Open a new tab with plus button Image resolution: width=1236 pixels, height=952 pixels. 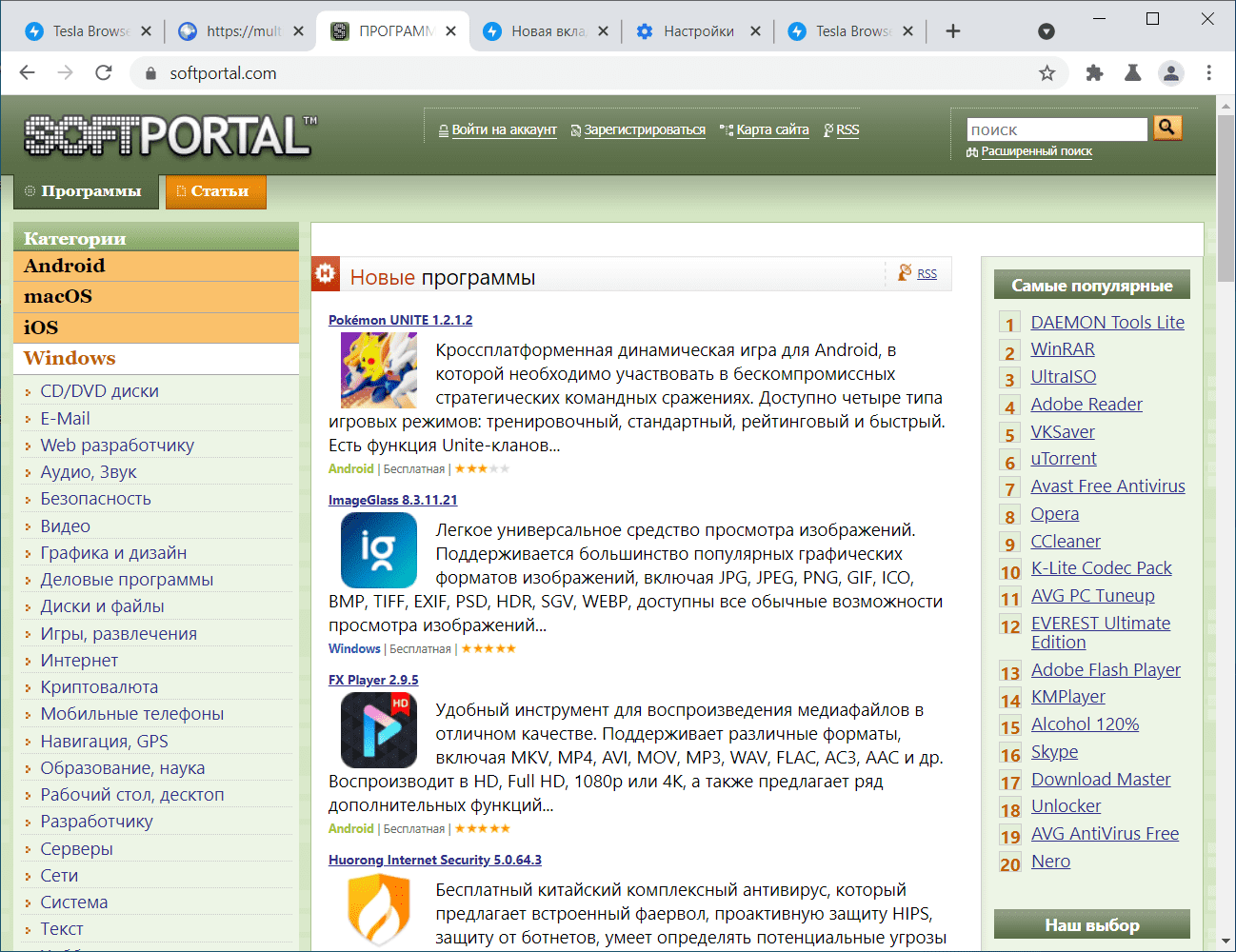[x=952, y=31]
